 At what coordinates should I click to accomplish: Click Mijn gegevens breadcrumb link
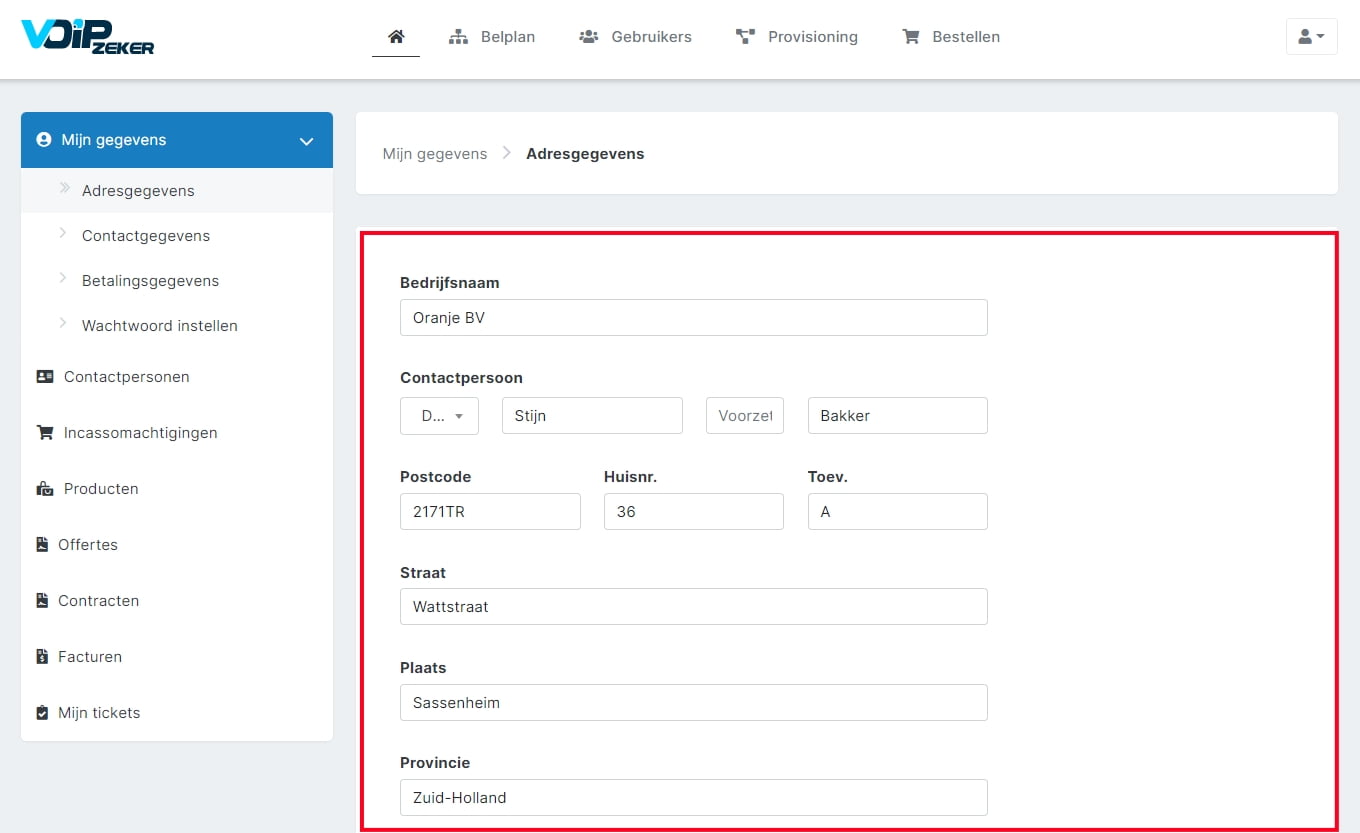click(x=435, y=154)
